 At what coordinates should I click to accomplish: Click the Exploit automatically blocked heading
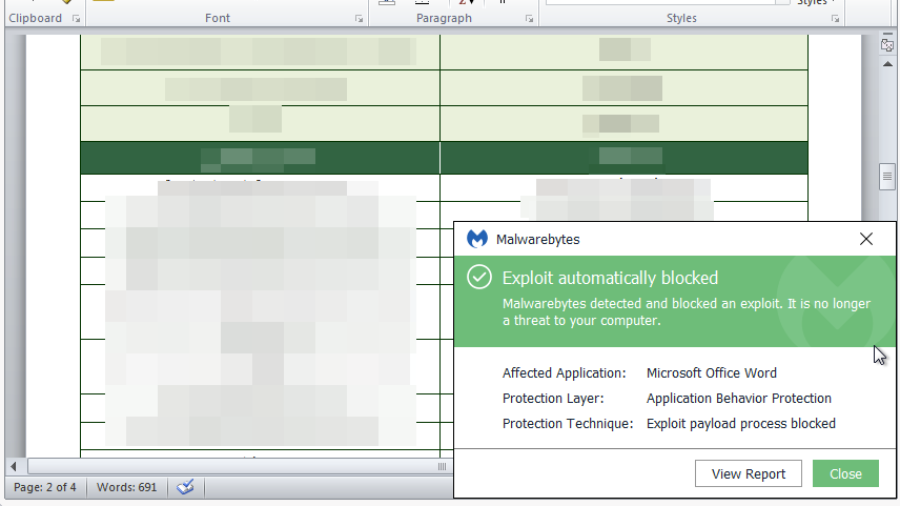click(610, 278)
